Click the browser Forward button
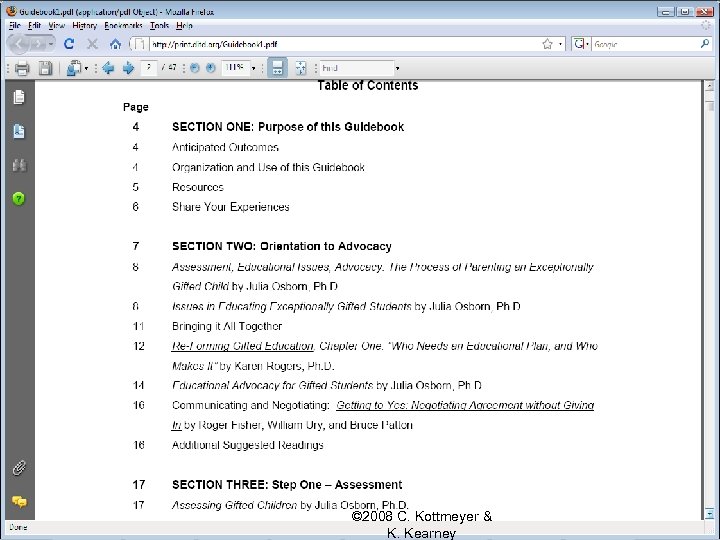720x540 pixels. (x=39, y=44)
